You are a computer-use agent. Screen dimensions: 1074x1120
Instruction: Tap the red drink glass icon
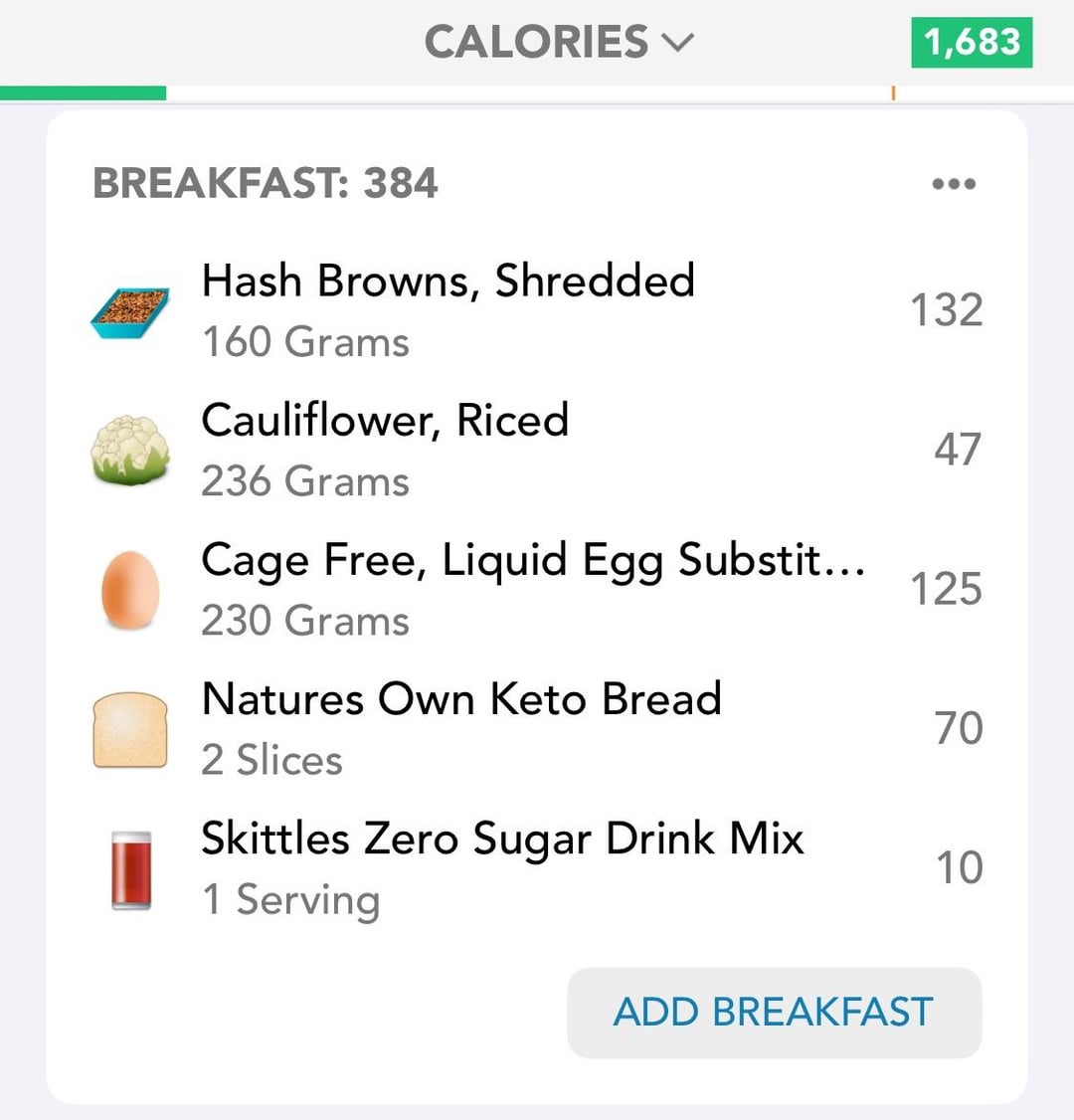pos(131,870)
